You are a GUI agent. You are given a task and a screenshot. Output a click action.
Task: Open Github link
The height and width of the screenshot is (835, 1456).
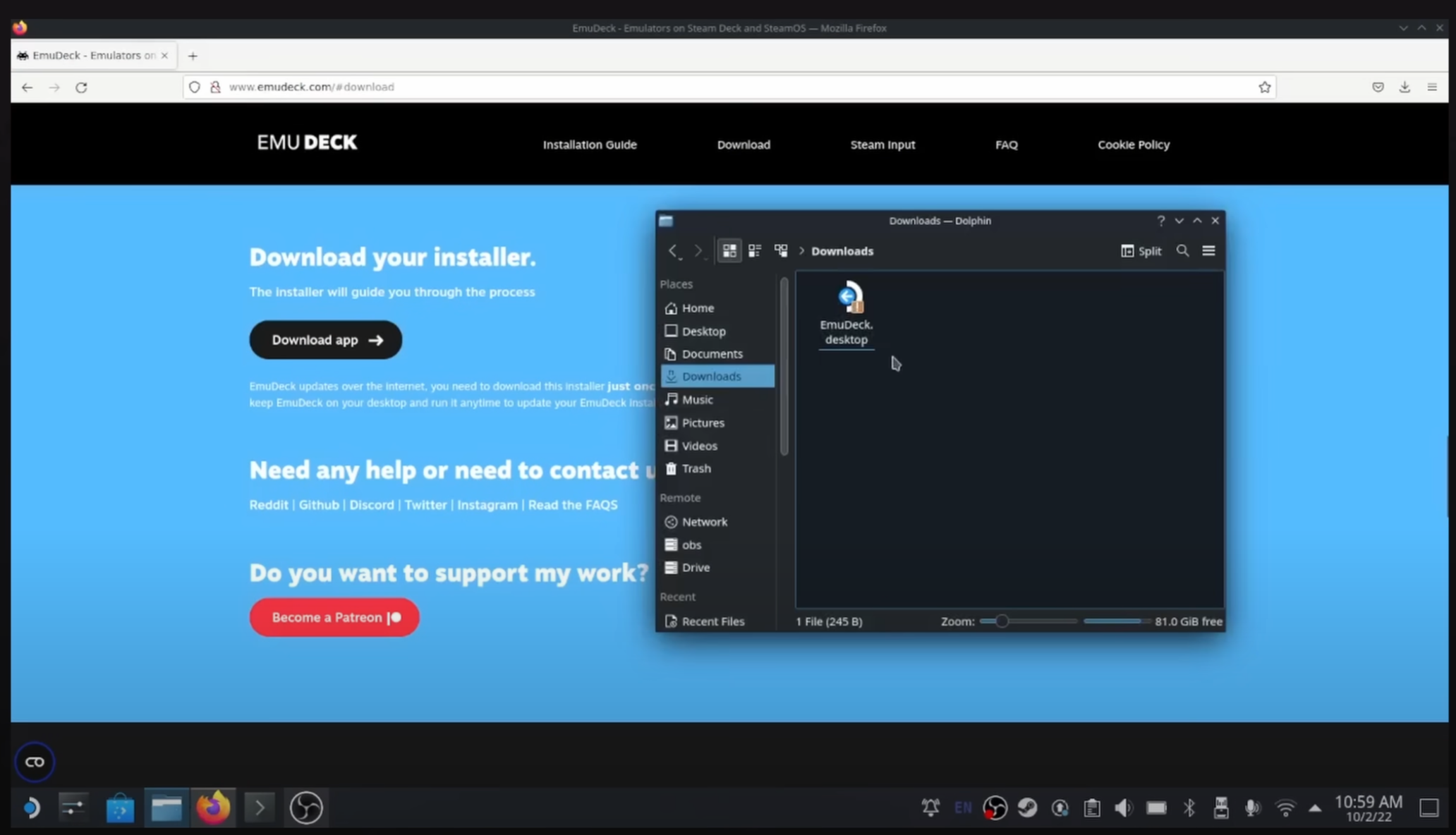[319, 505]
